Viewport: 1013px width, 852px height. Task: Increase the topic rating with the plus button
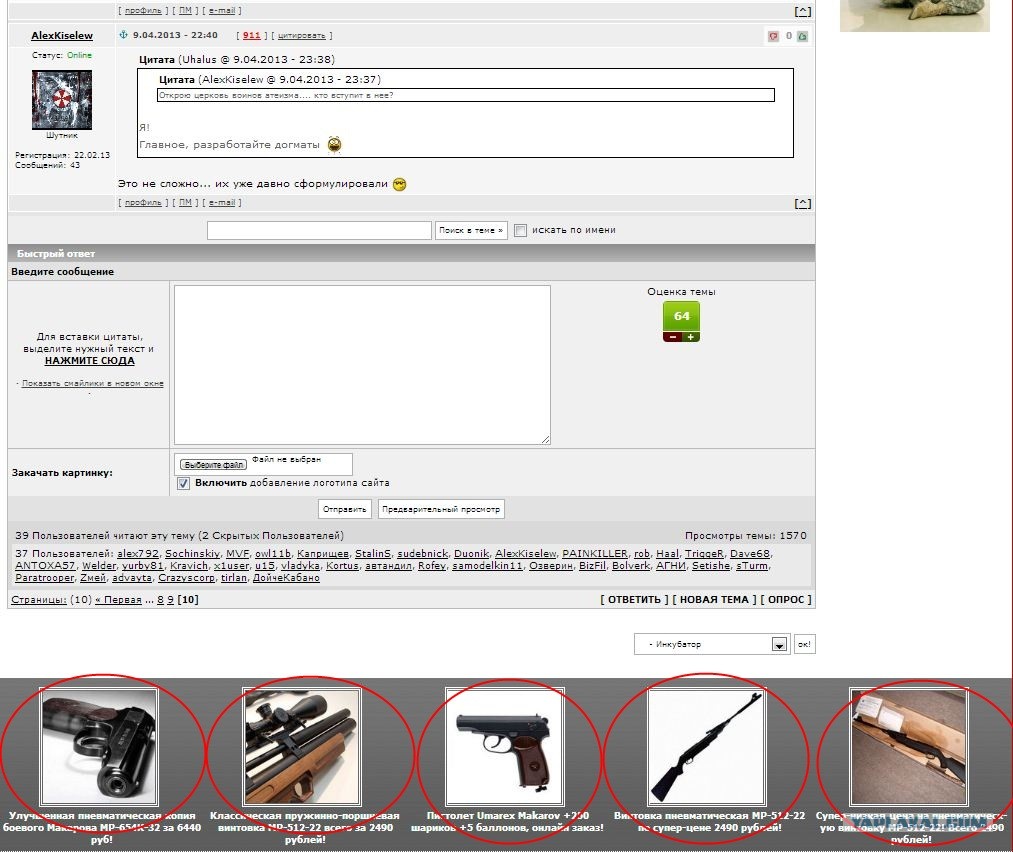pos(691,337)
